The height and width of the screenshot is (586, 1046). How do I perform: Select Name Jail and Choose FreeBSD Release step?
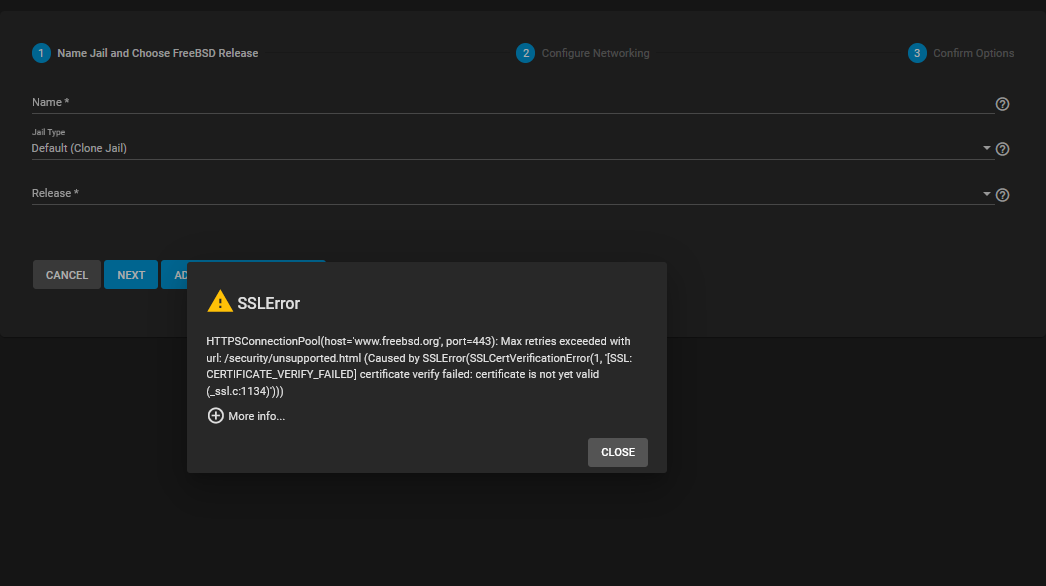point(158,53)
